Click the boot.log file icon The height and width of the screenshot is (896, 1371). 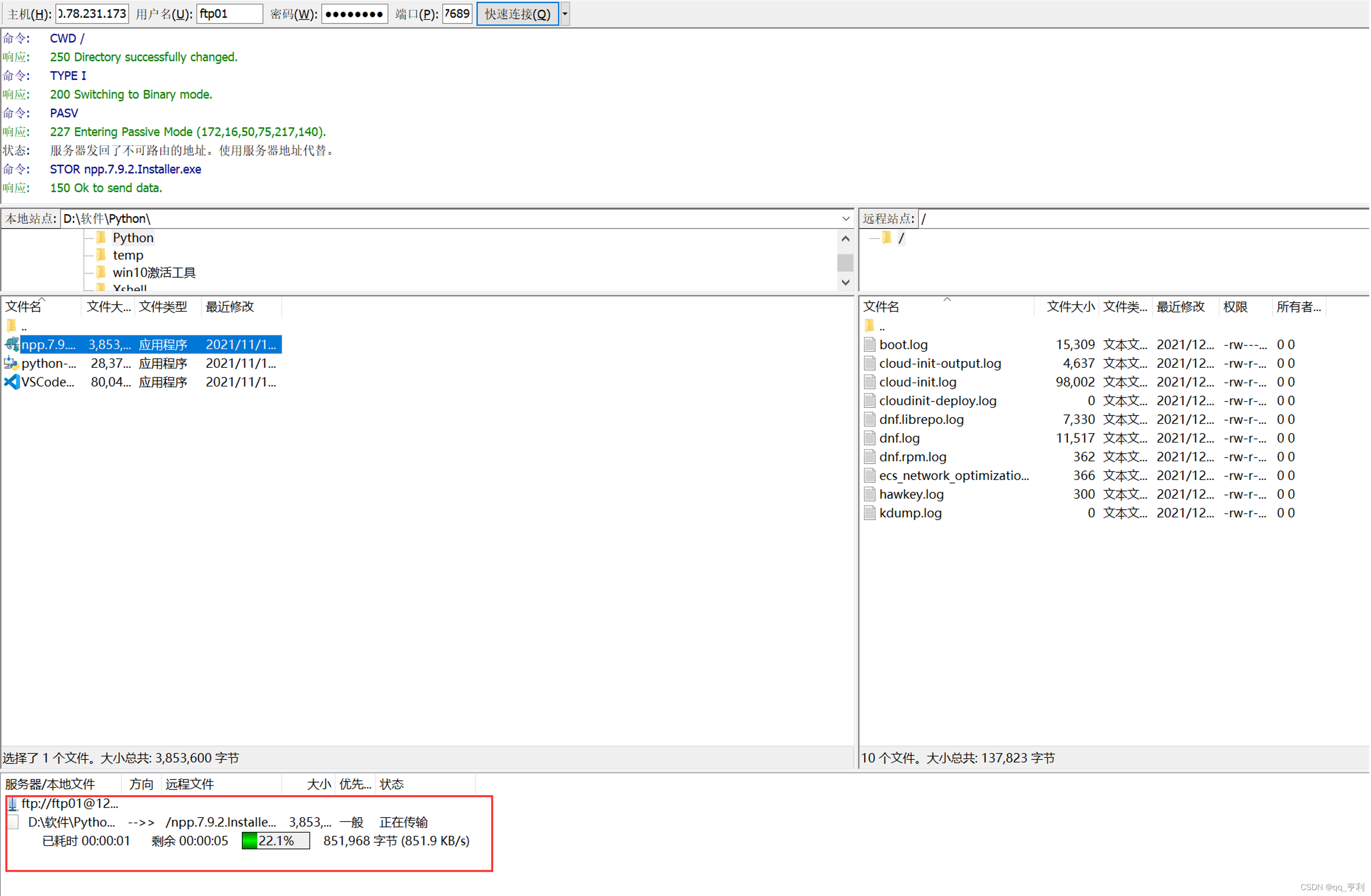870,344
